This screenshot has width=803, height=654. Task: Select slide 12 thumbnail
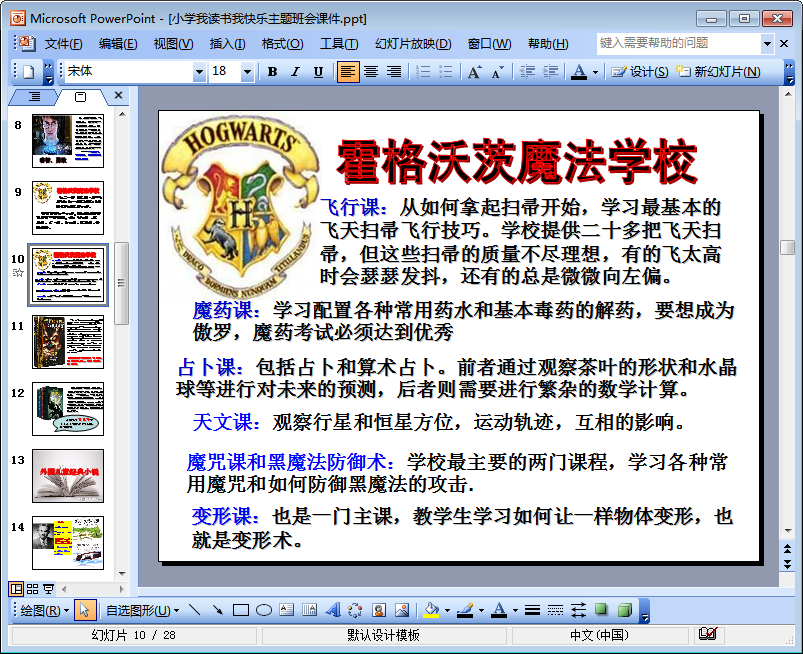68,409
